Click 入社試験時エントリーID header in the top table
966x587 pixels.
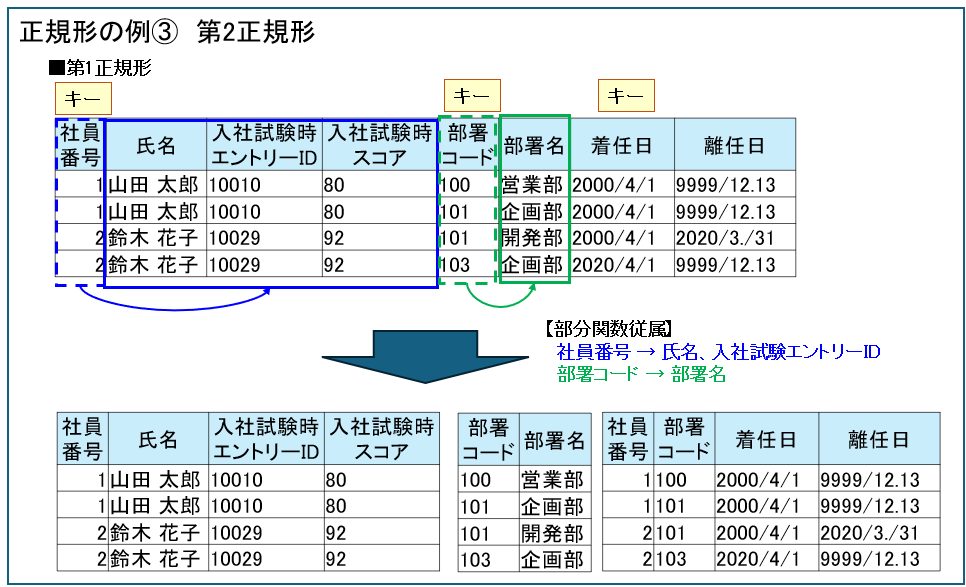pyautogui.click(x=264, y=145)
